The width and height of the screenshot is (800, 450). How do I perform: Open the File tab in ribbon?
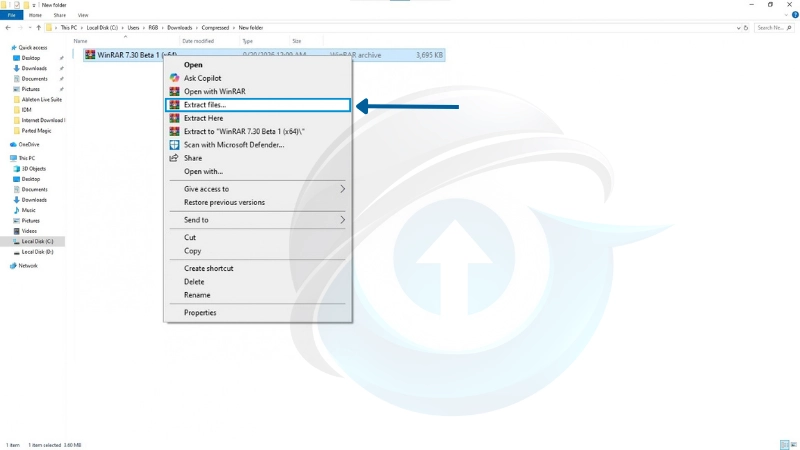click(11, 15)
